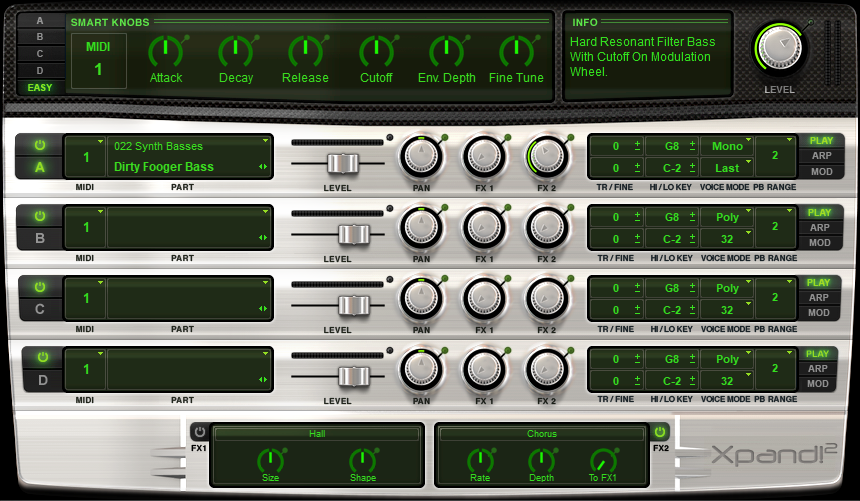
Task: Click the To FX1 knob in FX2
Action: point(603,461)
